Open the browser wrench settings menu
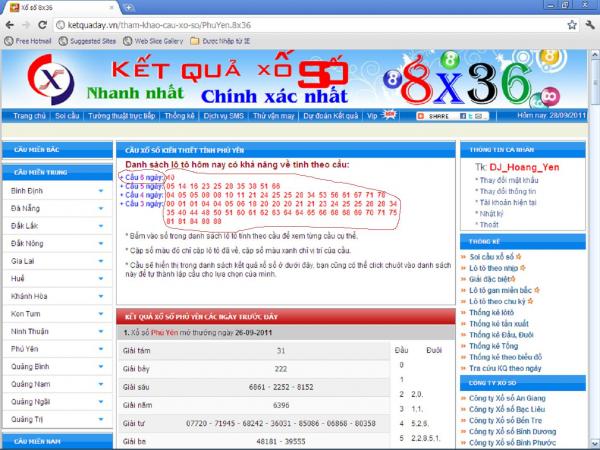This screenshot has height=450, width=600. click(x=590, y=25)
